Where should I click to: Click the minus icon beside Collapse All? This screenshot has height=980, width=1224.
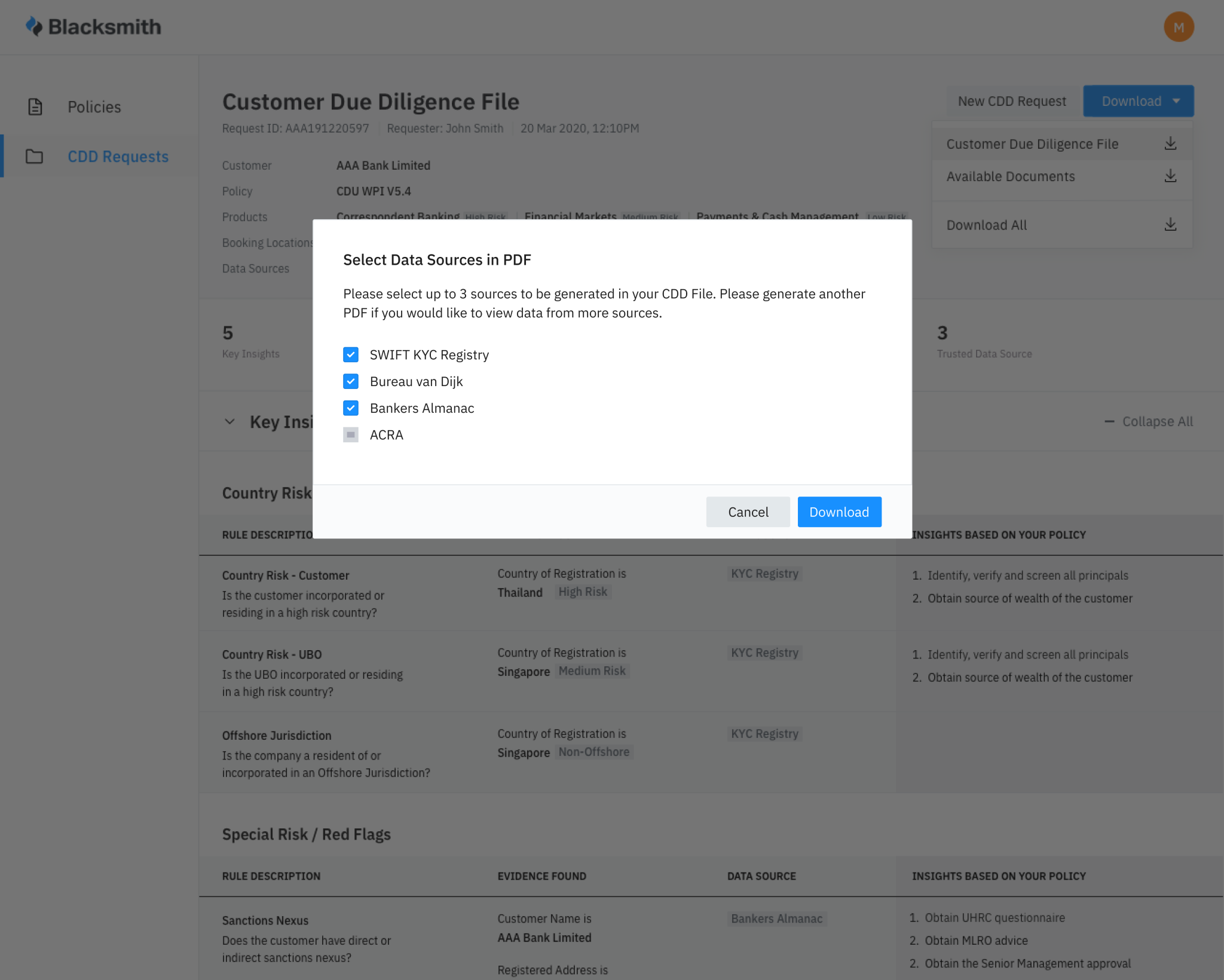(x=1109, y=421)
